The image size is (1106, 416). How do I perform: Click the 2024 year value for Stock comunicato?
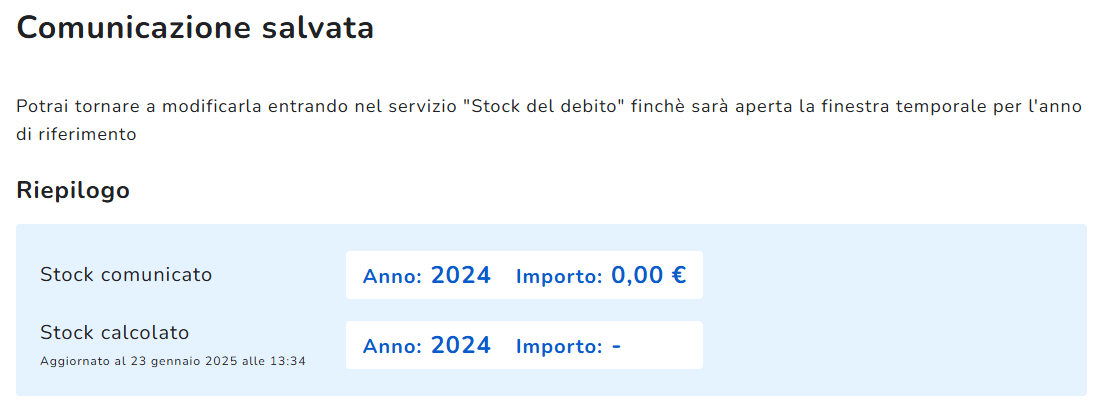pyautogui.click(x=460, y=275)
